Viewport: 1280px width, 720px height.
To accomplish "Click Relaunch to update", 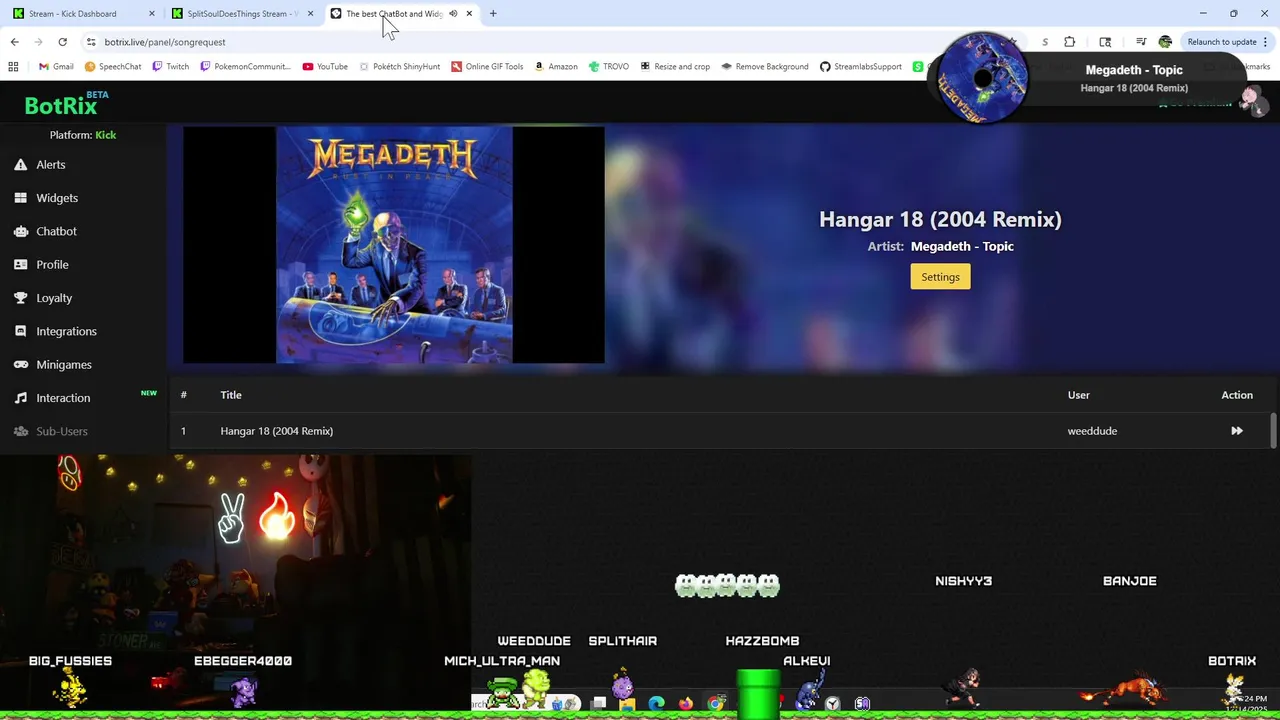I will pyautogui.click(x=1222, y=42).
